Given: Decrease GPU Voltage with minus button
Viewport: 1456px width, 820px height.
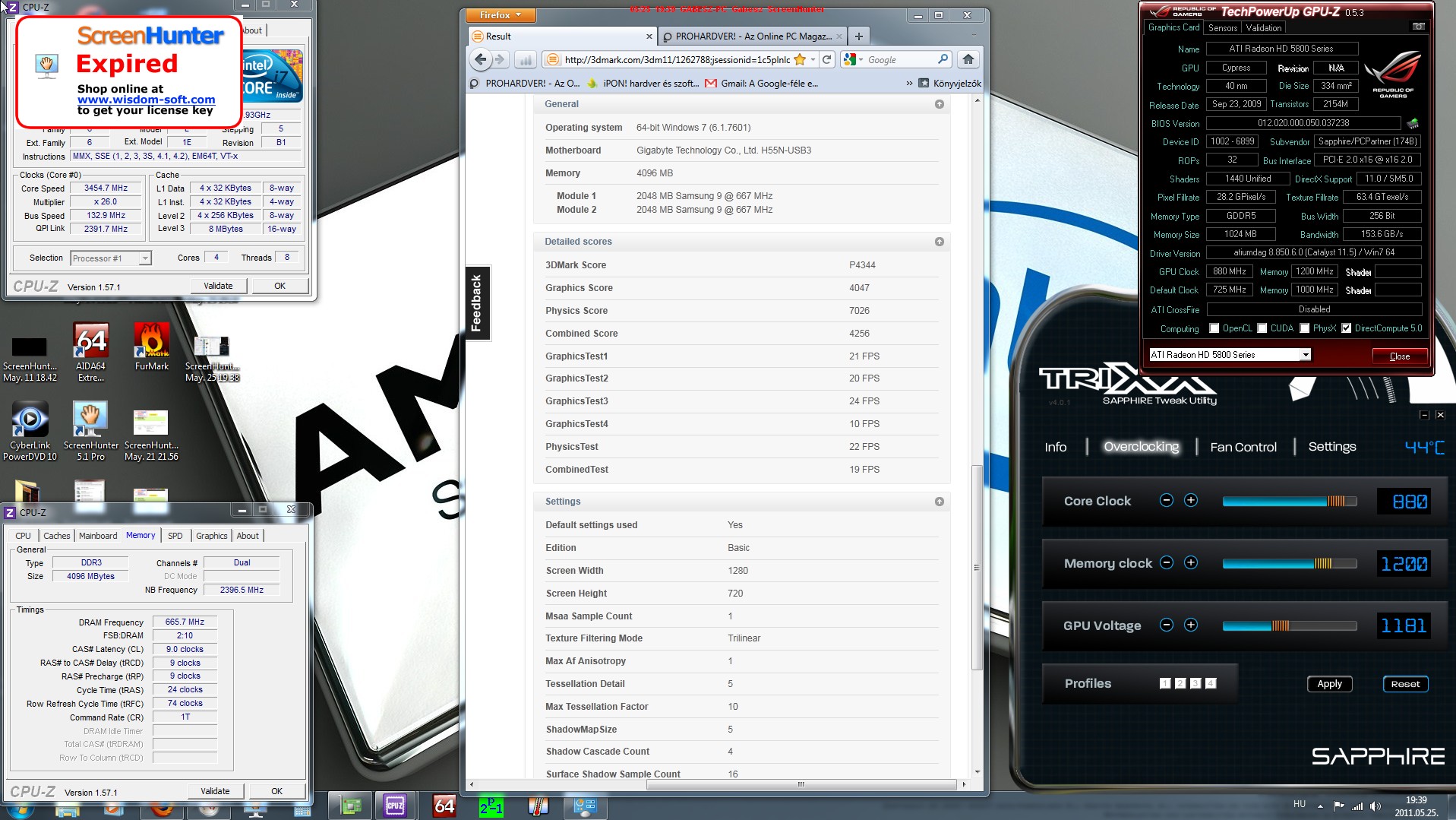Looking at the screenshot, I should click(x=1167, y=625).
